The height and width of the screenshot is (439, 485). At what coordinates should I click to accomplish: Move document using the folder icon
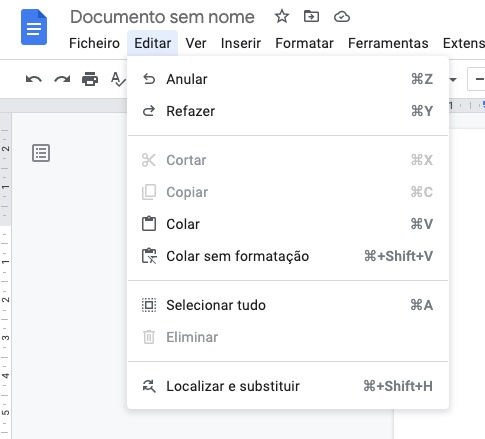311,16
